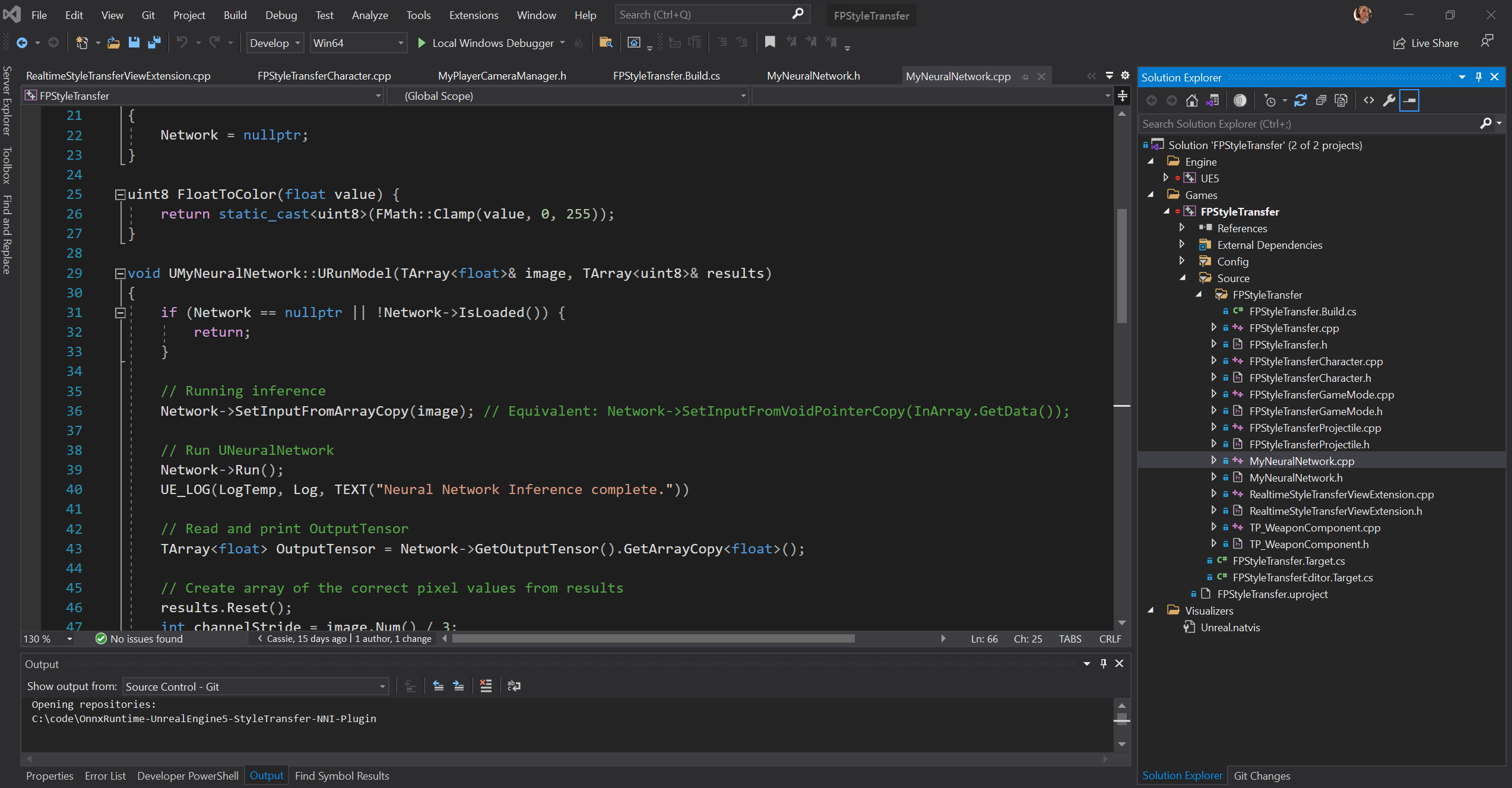Click the Local Windows Debugger label
The width and height of the screenshot is (1512, 788).
493,43
